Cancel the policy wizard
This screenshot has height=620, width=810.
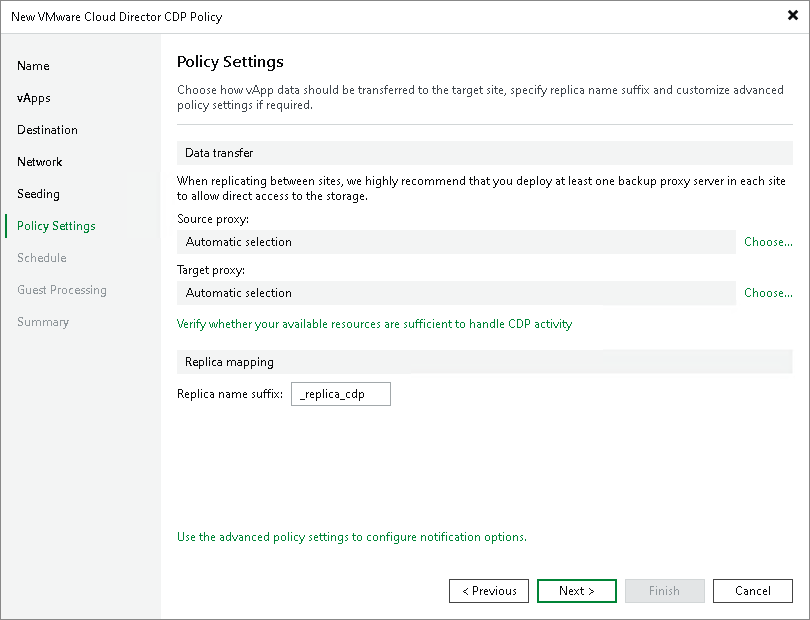coord(753,591)
